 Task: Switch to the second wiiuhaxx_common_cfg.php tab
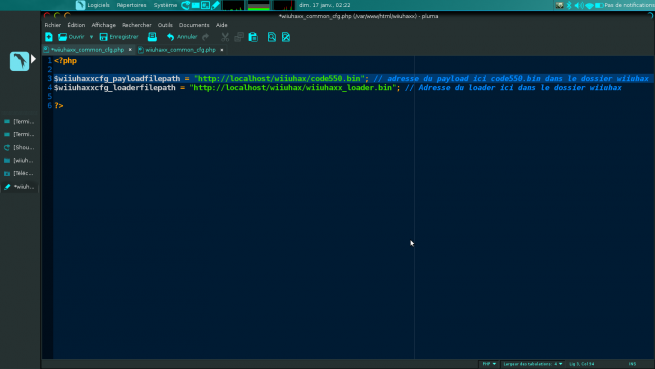[180, 50]
